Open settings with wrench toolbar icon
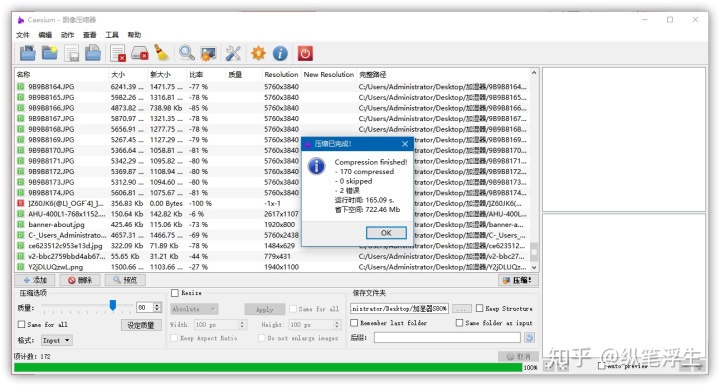 coord(233,54)
